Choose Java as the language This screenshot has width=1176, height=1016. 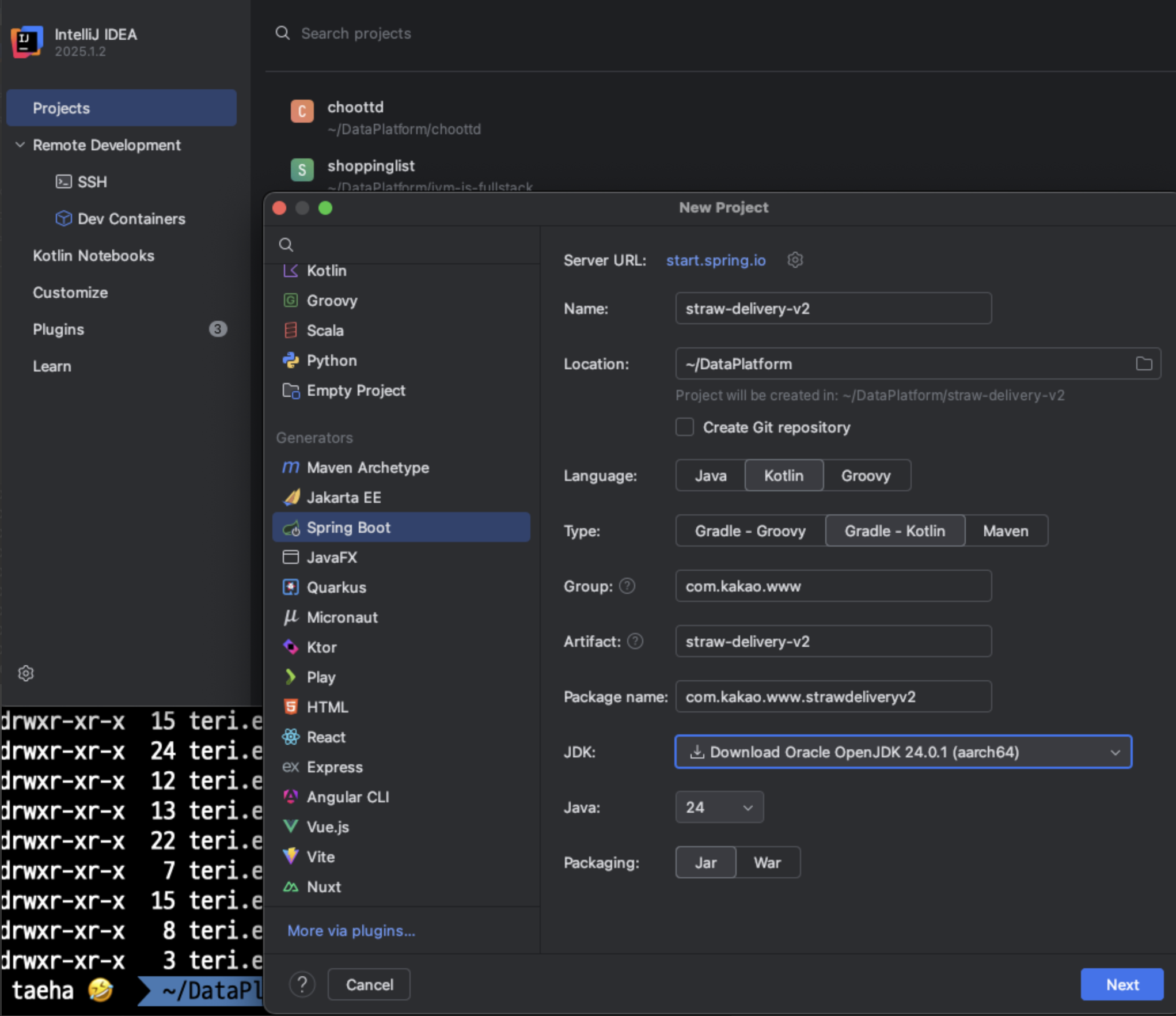[x=710, y=476]
